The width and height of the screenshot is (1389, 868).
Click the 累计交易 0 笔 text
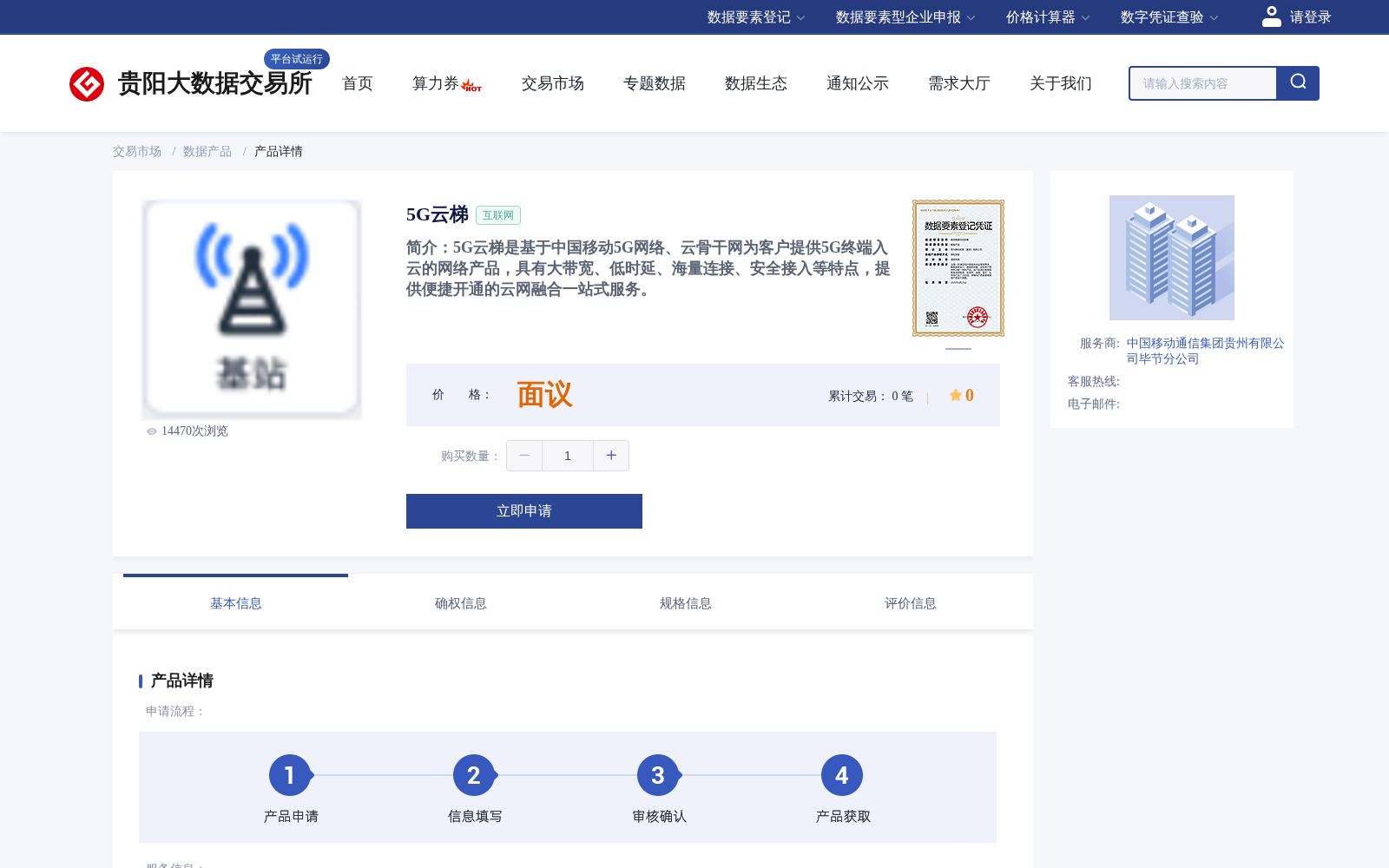pyautogui.click(x=871, y=396)
